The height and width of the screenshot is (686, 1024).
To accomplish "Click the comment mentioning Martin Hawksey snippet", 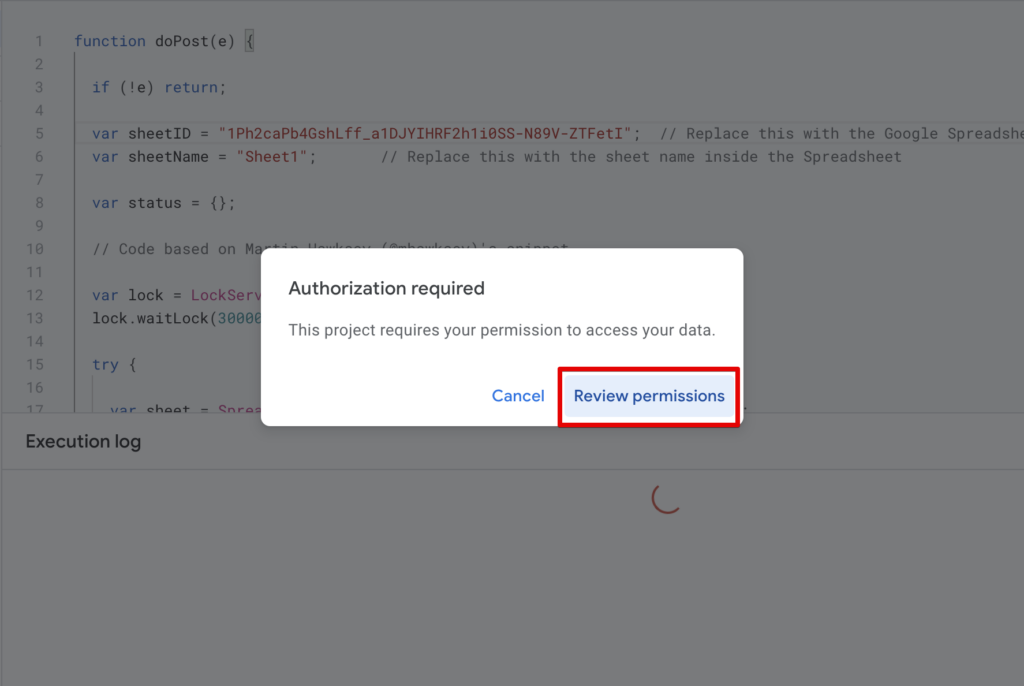I will click(x=200, y=248).
